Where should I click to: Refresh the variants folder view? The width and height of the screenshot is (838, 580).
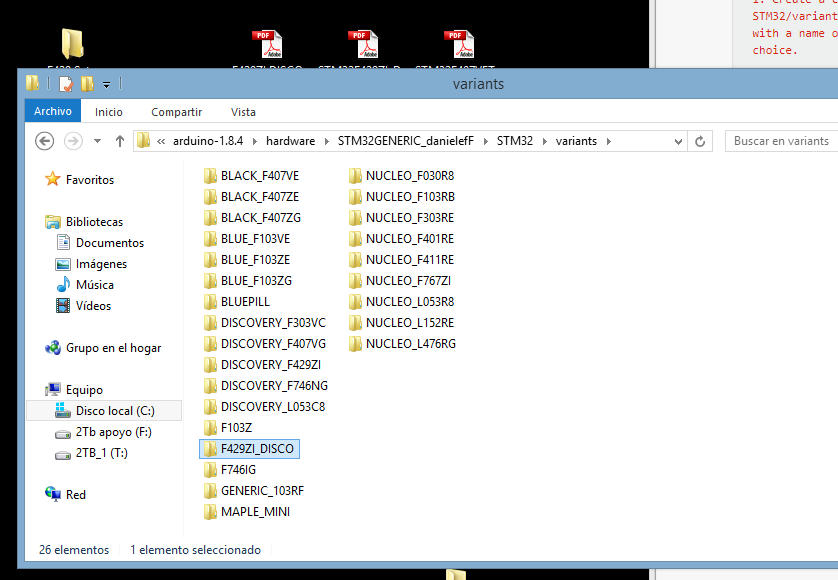coord(700,141)
